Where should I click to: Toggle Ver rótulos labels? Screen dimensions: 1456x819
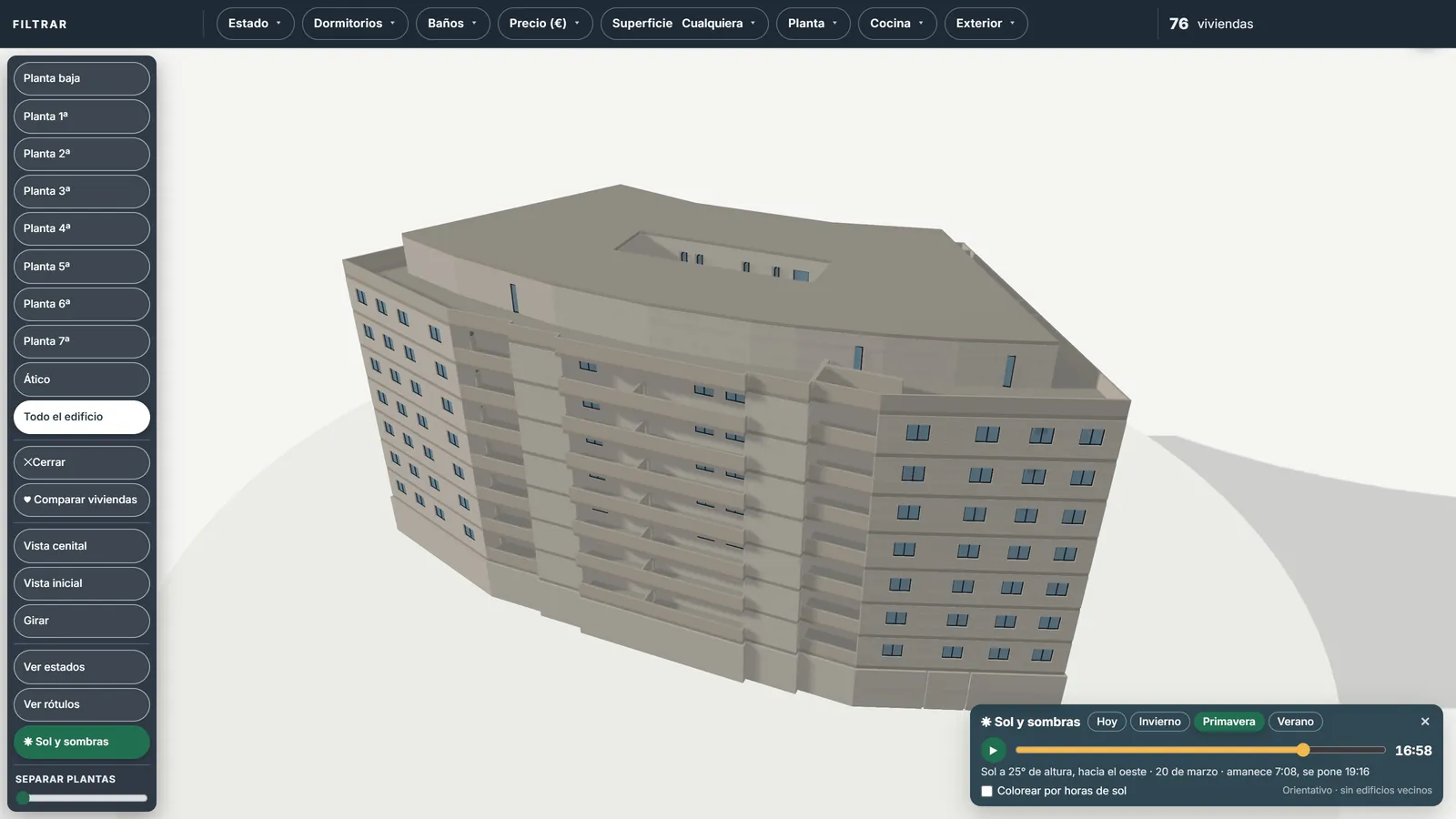[82, 704]
